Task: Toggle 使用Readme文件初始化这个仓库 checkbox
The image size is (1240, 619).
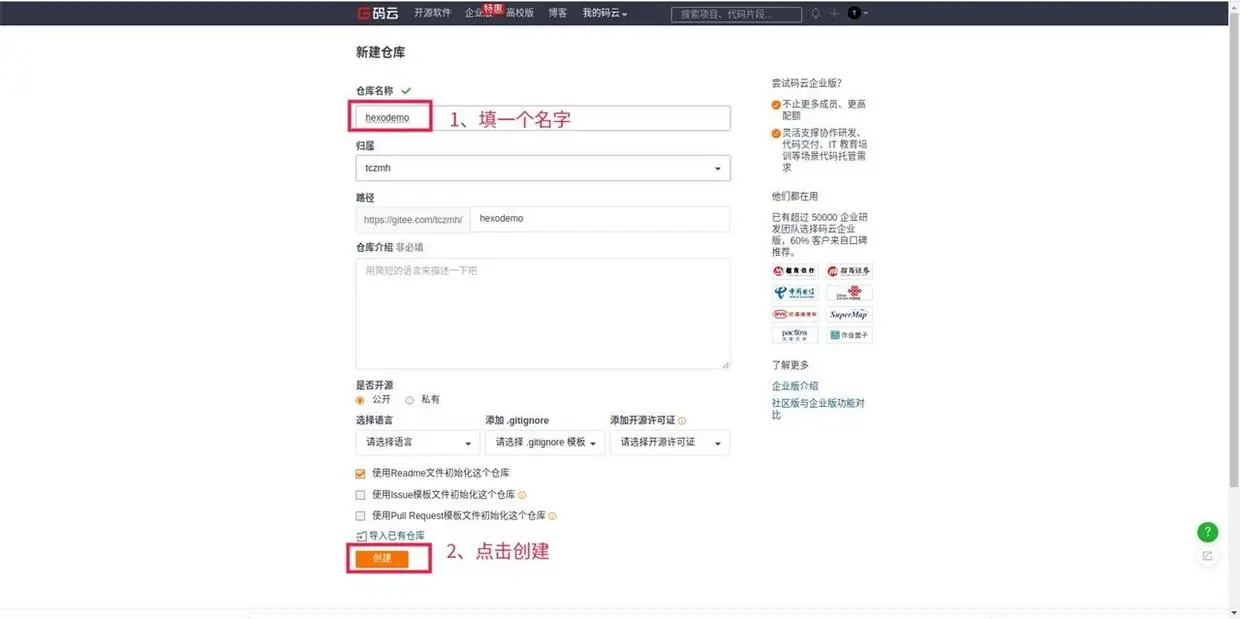Action: pyautogui.click(x=360, y=474)
